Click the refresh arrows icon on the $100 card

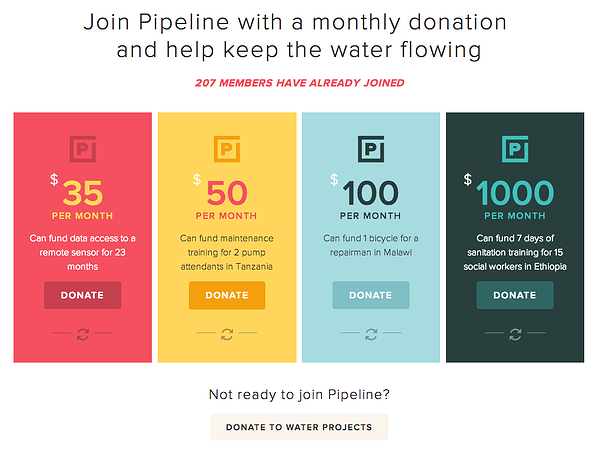pyautogui.click(x=371, y=334)
